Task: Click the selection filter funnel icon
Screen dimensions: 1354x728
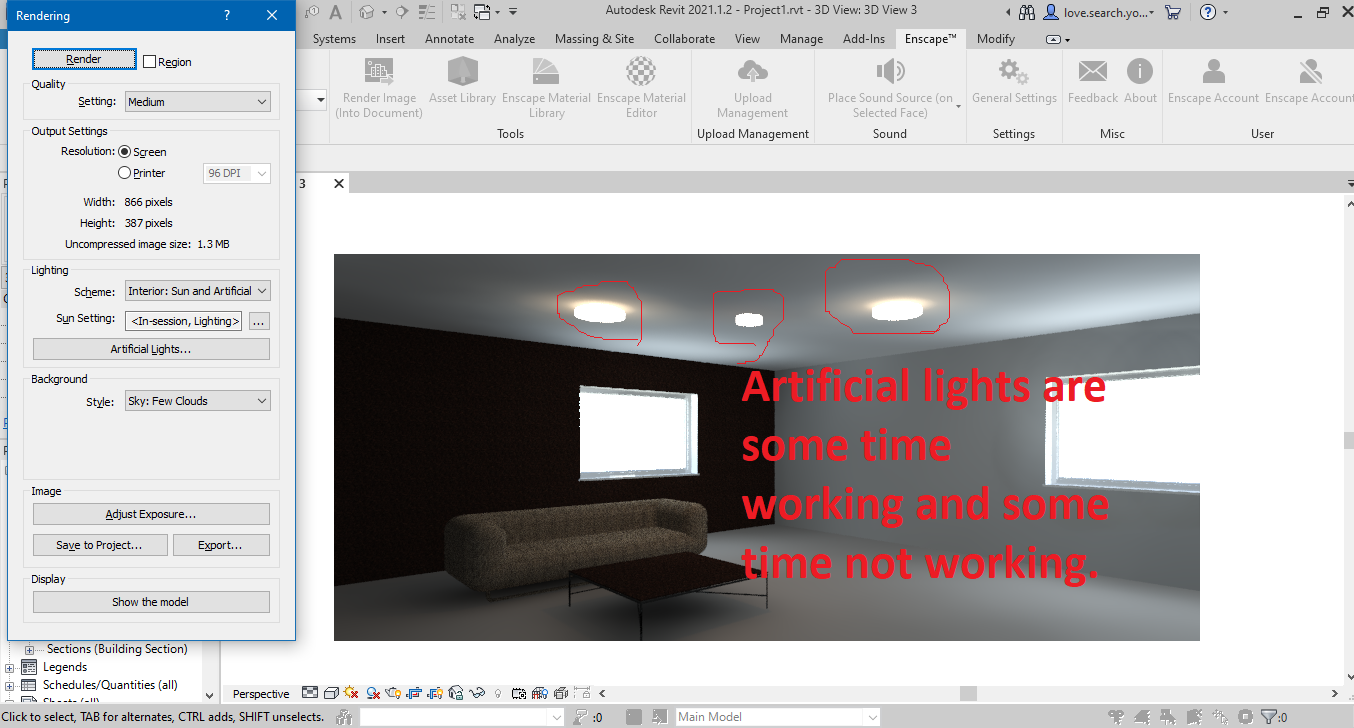Action: click(x=1269, y=717)
